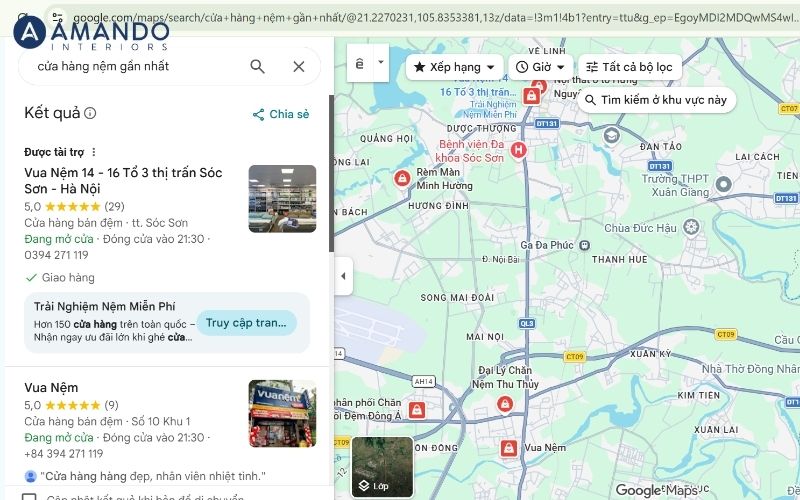Click the Vua Nệm pin on the map
Screen dimensions: 800x500
[x=509, y=448]
